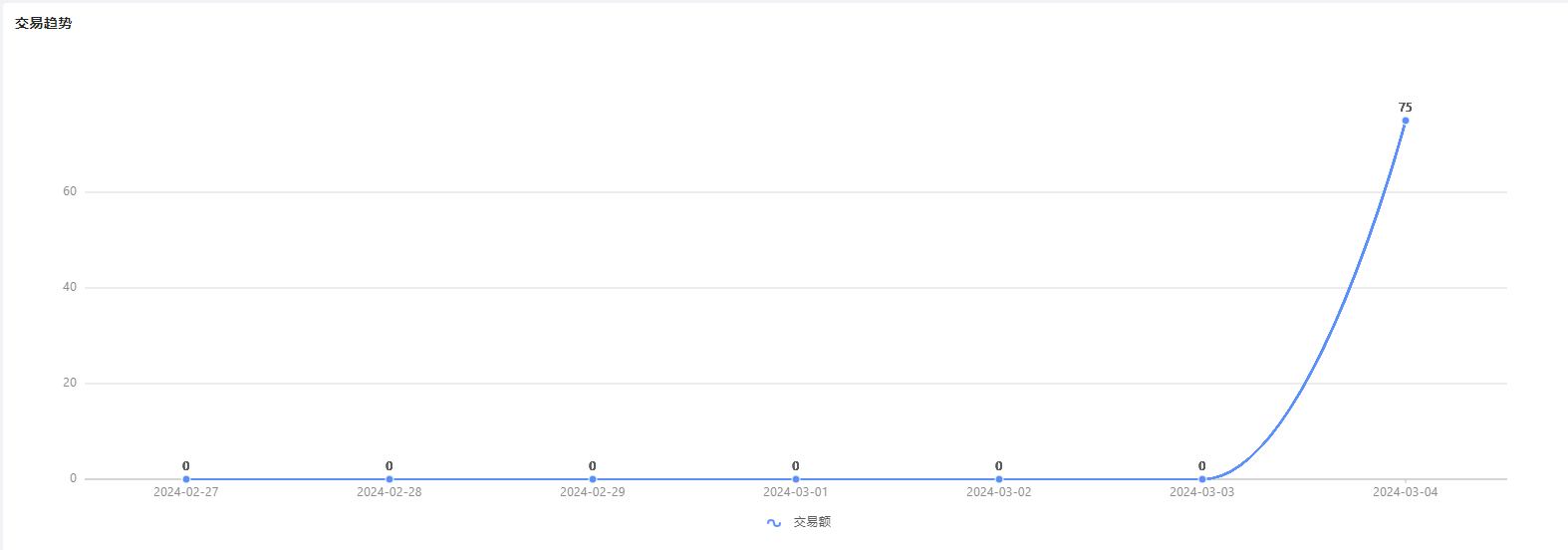
Task: Click the 2024-03-03 axis label
Action: point(1202,492)
